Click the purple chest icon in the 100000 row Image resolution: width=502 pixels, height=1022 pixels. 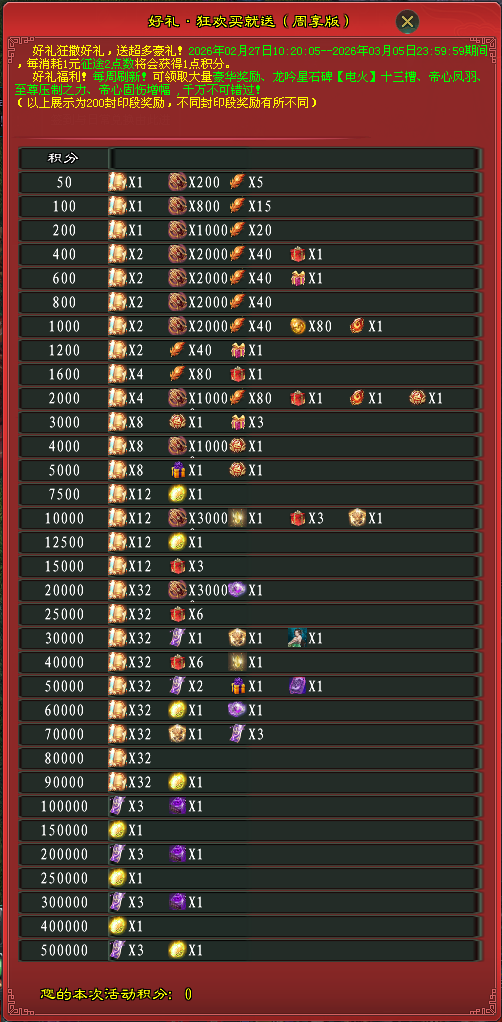177,806
